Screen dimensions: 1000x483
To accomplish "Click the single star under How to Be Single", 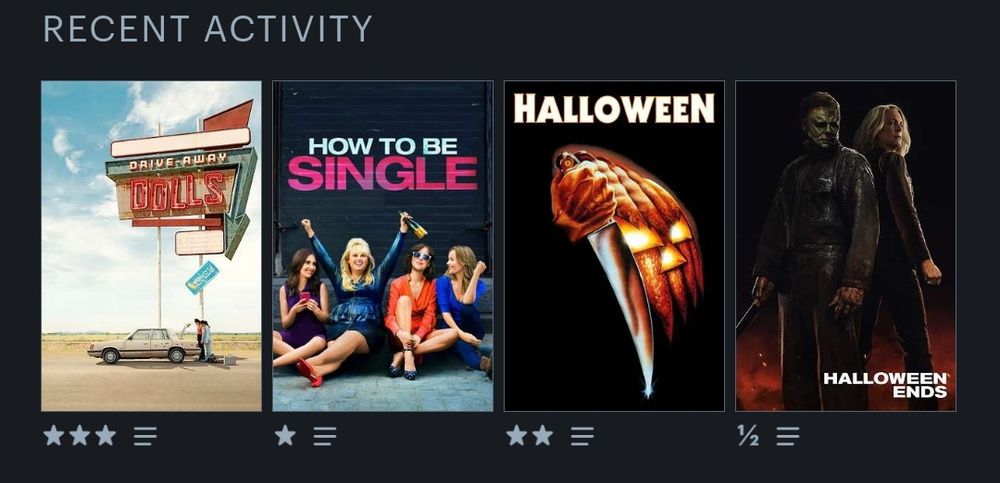I will coord(285,436).
